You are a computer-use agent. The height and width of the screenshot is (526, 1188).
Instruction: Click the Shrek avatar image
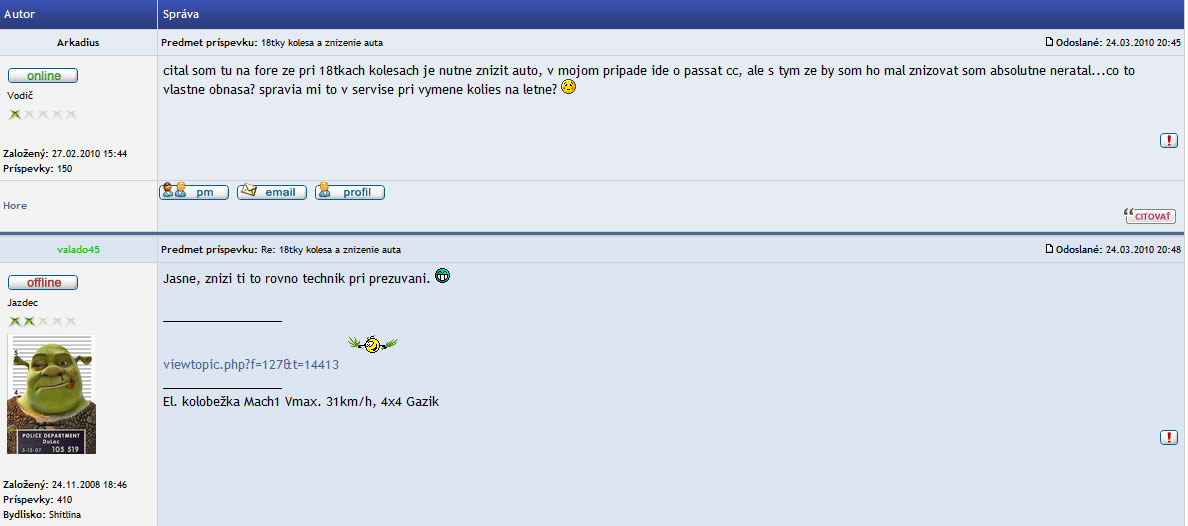coord(52,394)
